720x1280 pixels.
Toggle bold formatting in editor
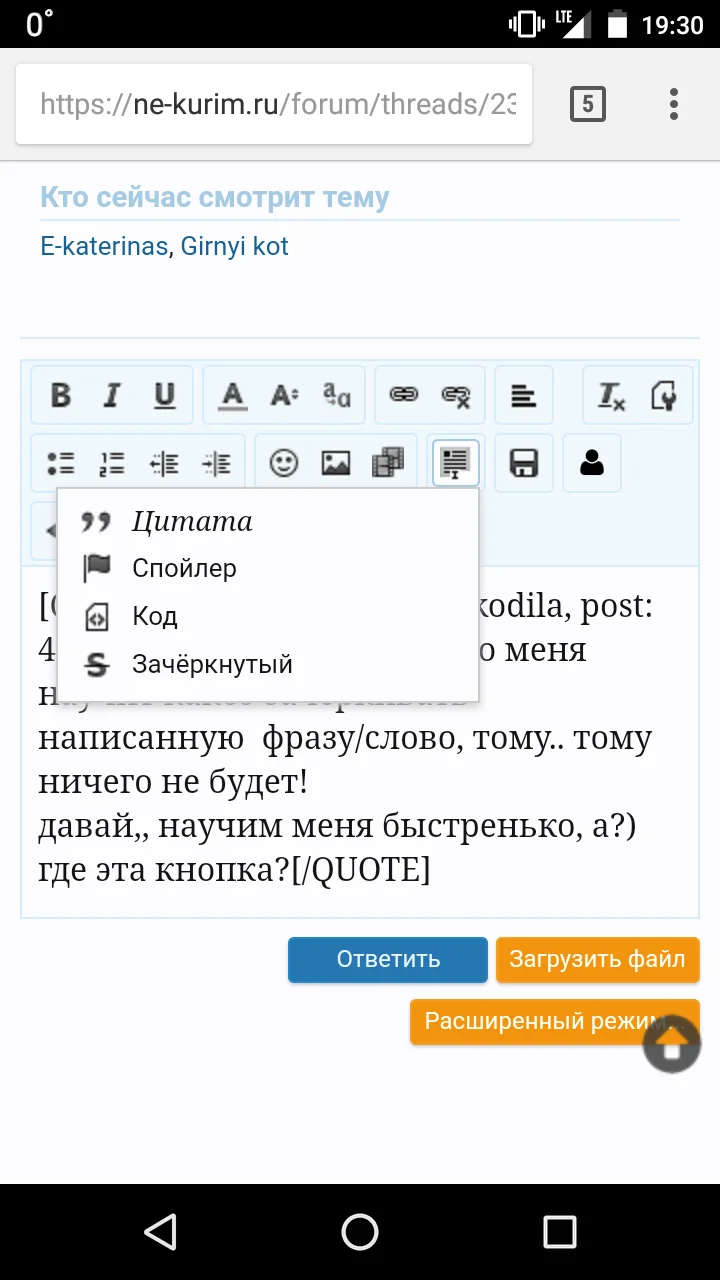61,396
